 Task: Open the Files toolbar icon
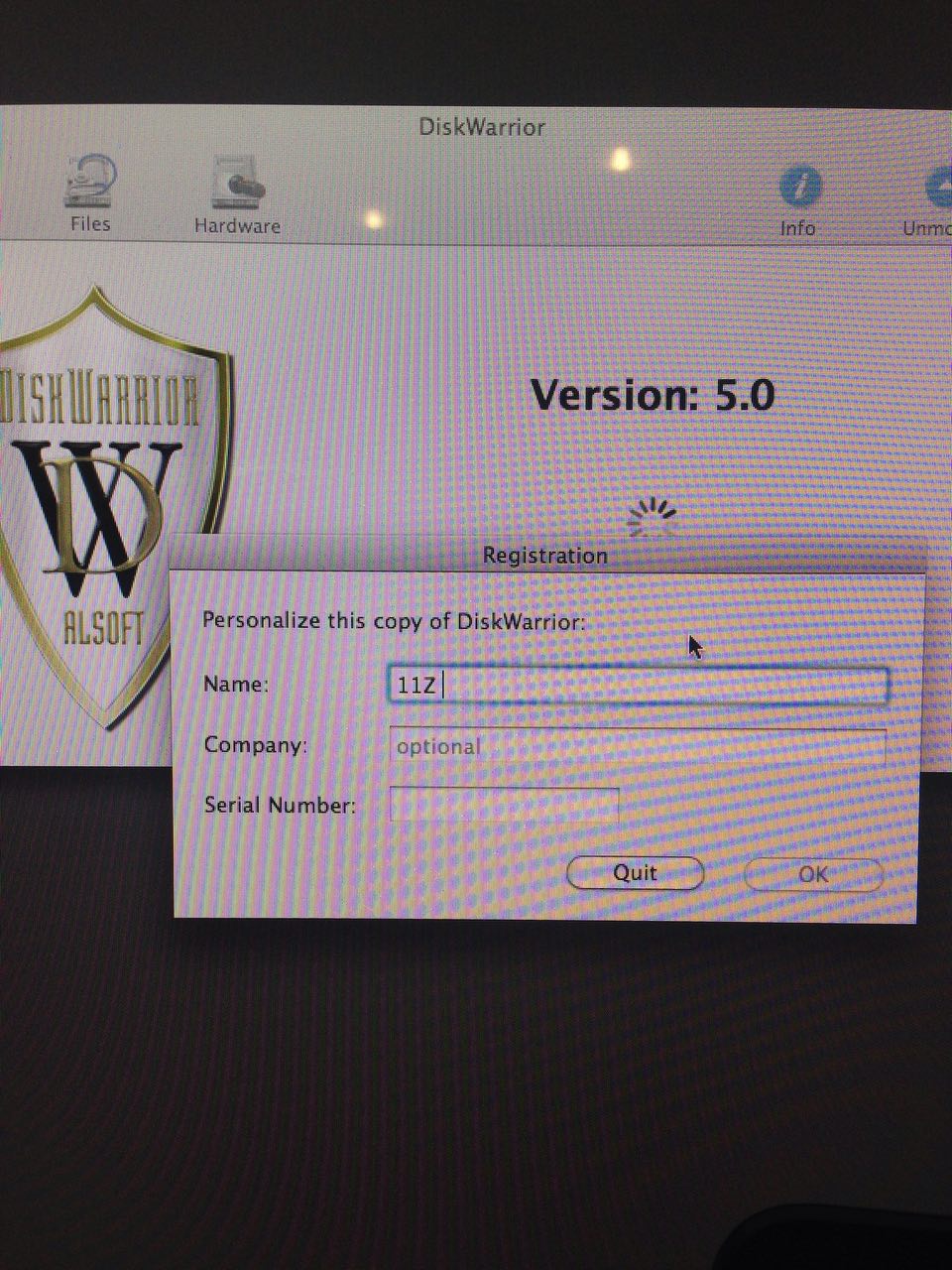coord(90,193)
